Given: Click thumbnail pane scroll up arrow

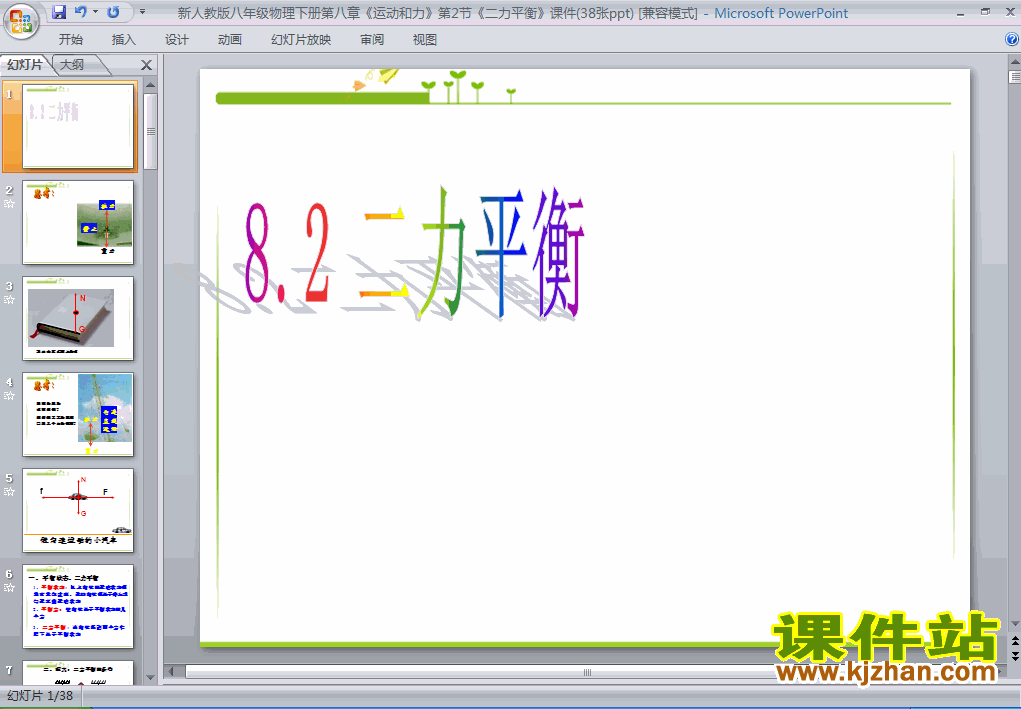Looking at the screenshot, I should 150,85.
